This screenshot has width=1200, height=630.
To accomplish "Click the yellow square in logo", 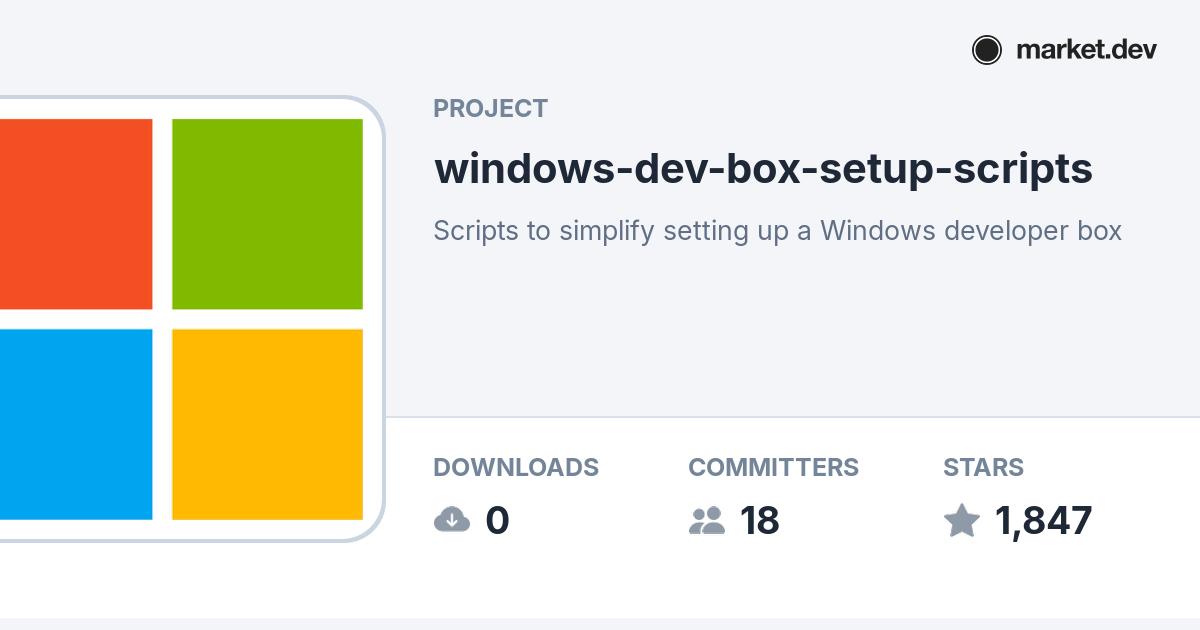I will coord(267,424).
